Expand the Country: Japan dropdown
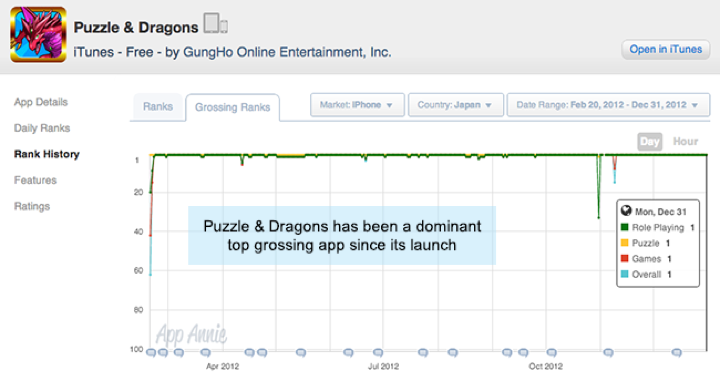The height and width of the screenshot is (381, 720). (456, 105)
